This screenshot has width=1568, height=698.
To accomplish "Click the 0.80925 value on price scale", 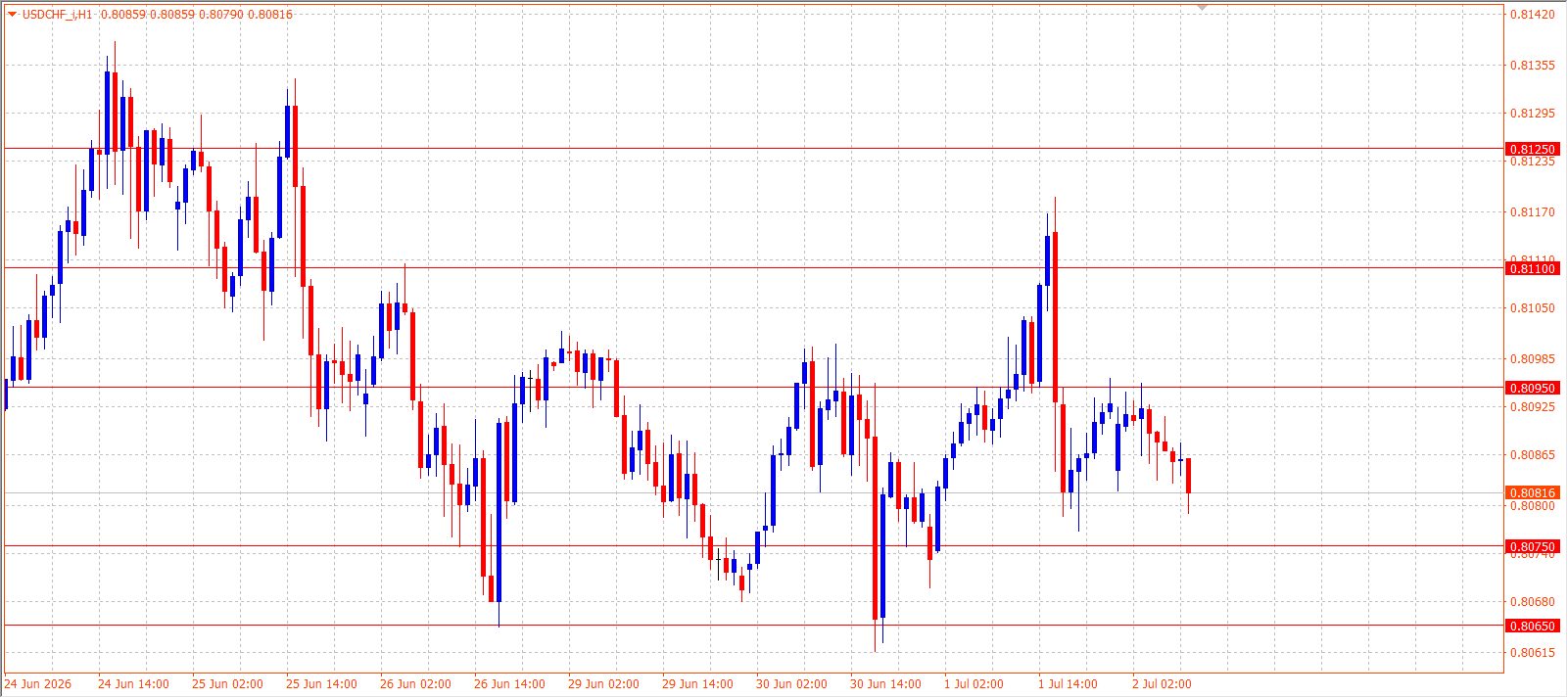I will point(1532,406).
